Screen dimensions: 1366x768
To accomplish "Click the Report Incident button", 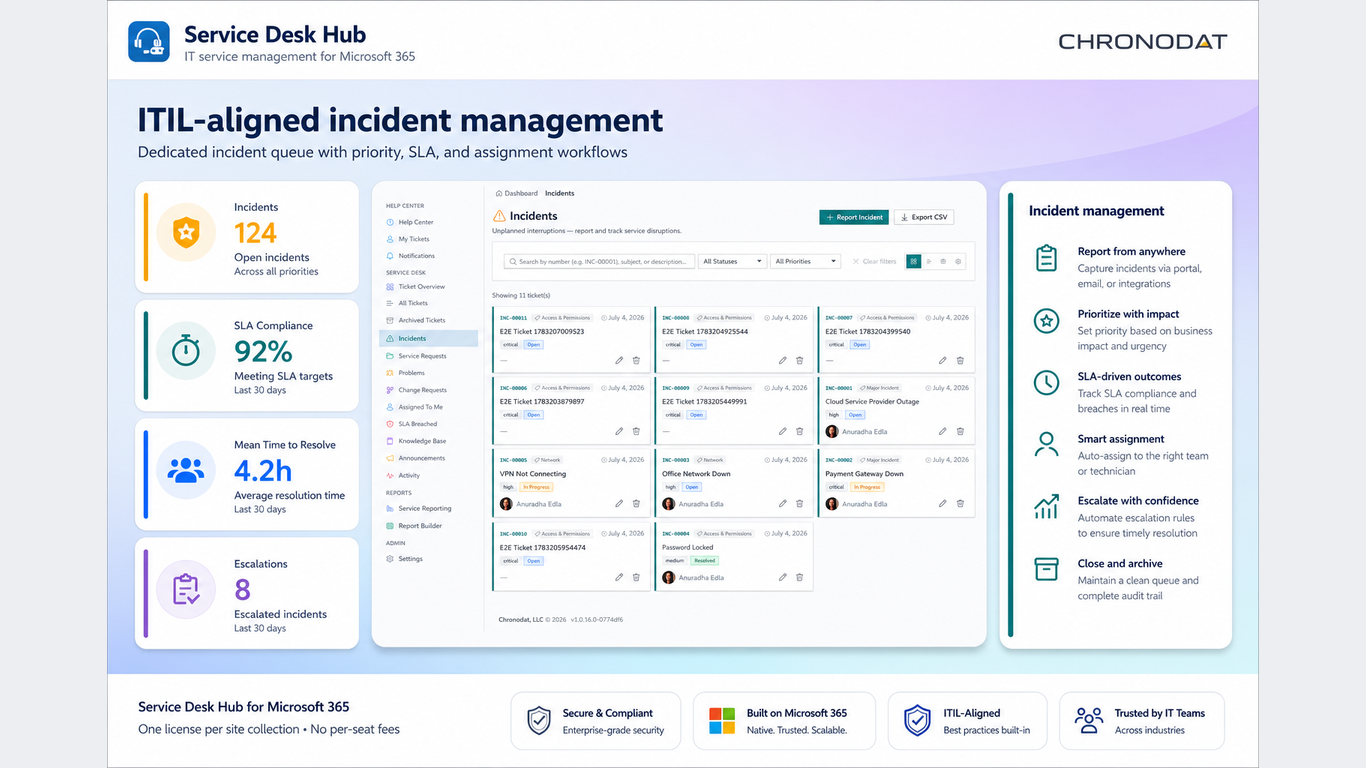I will pyautogui.click(x=854, y=217).
